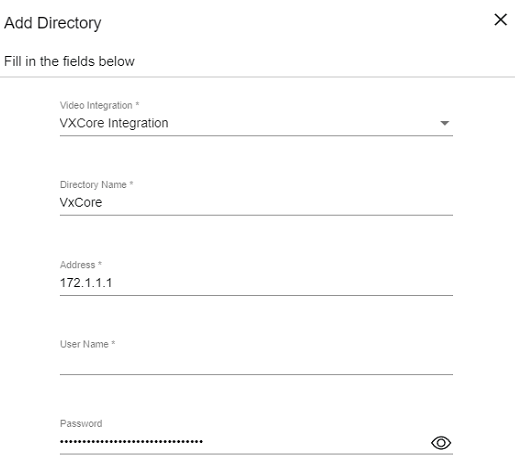Image resolution: width=515 pixels, height=470 pixels.
Task: Click the User Name field label
Action: click(84, 344)
